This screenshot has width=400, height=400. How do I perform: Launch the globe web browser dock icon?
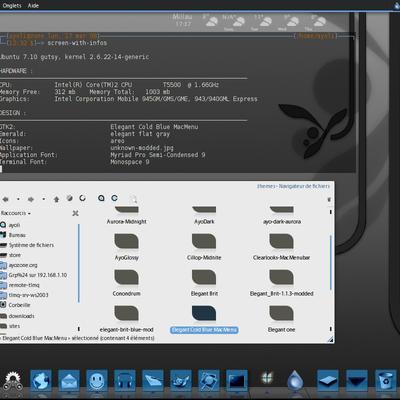point(41,381)
